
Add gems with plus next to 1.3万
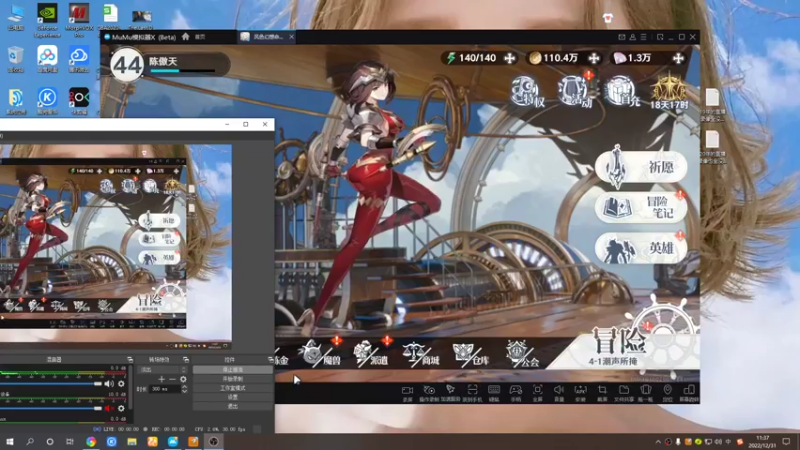[x=678, y=58]
